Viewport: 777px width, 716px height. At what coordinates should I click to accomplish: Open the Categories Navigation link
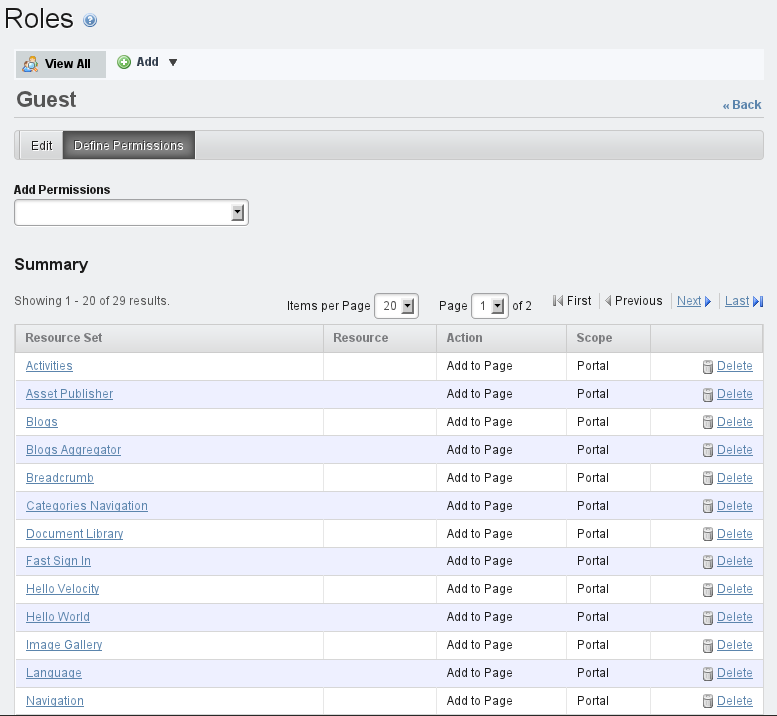[87, 505]
